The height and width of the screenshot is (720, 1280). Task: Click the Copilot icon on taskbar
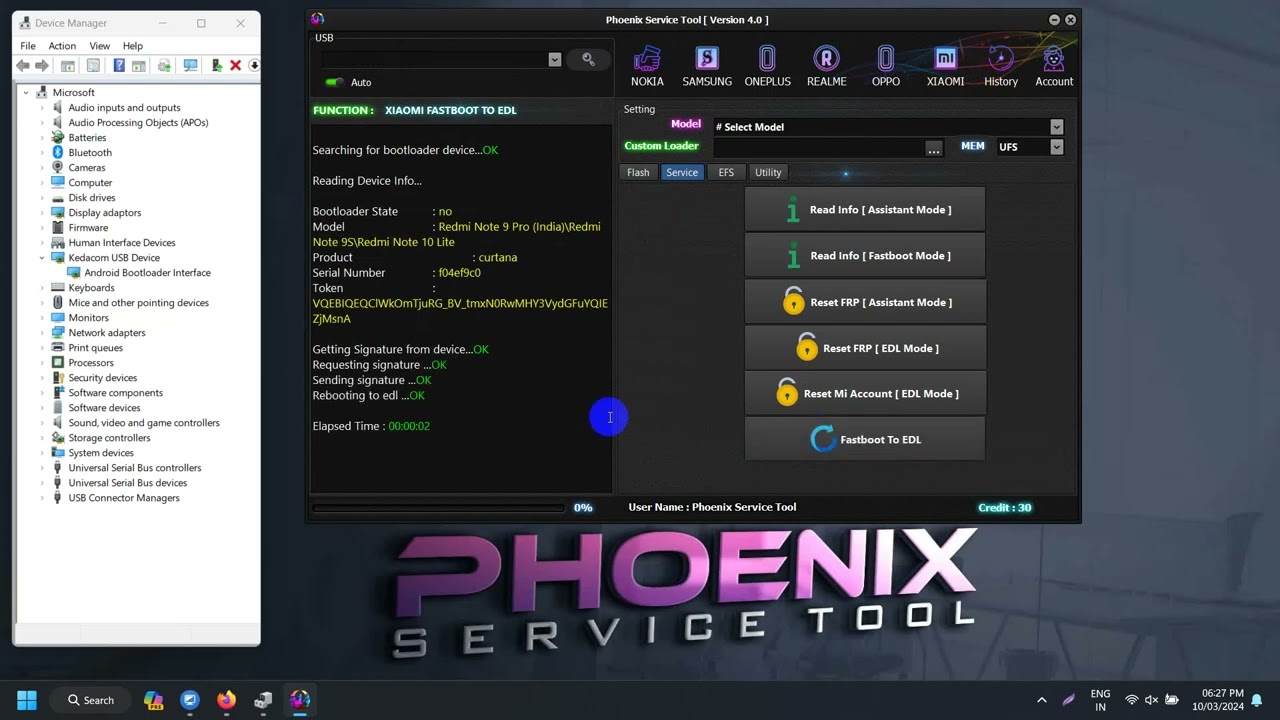[153, 700]
